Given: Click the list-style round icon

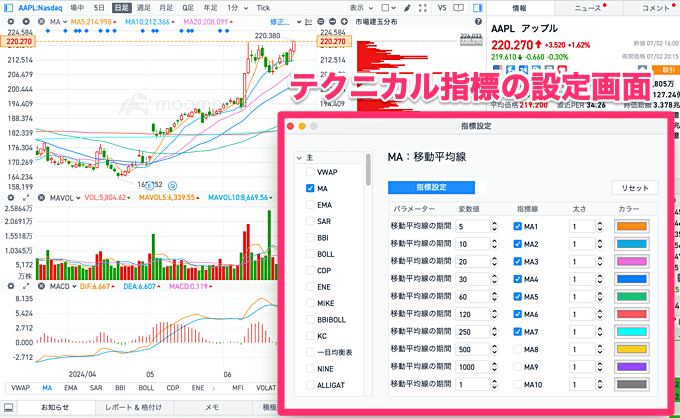Looking at the screenshot, I should 321,22.
